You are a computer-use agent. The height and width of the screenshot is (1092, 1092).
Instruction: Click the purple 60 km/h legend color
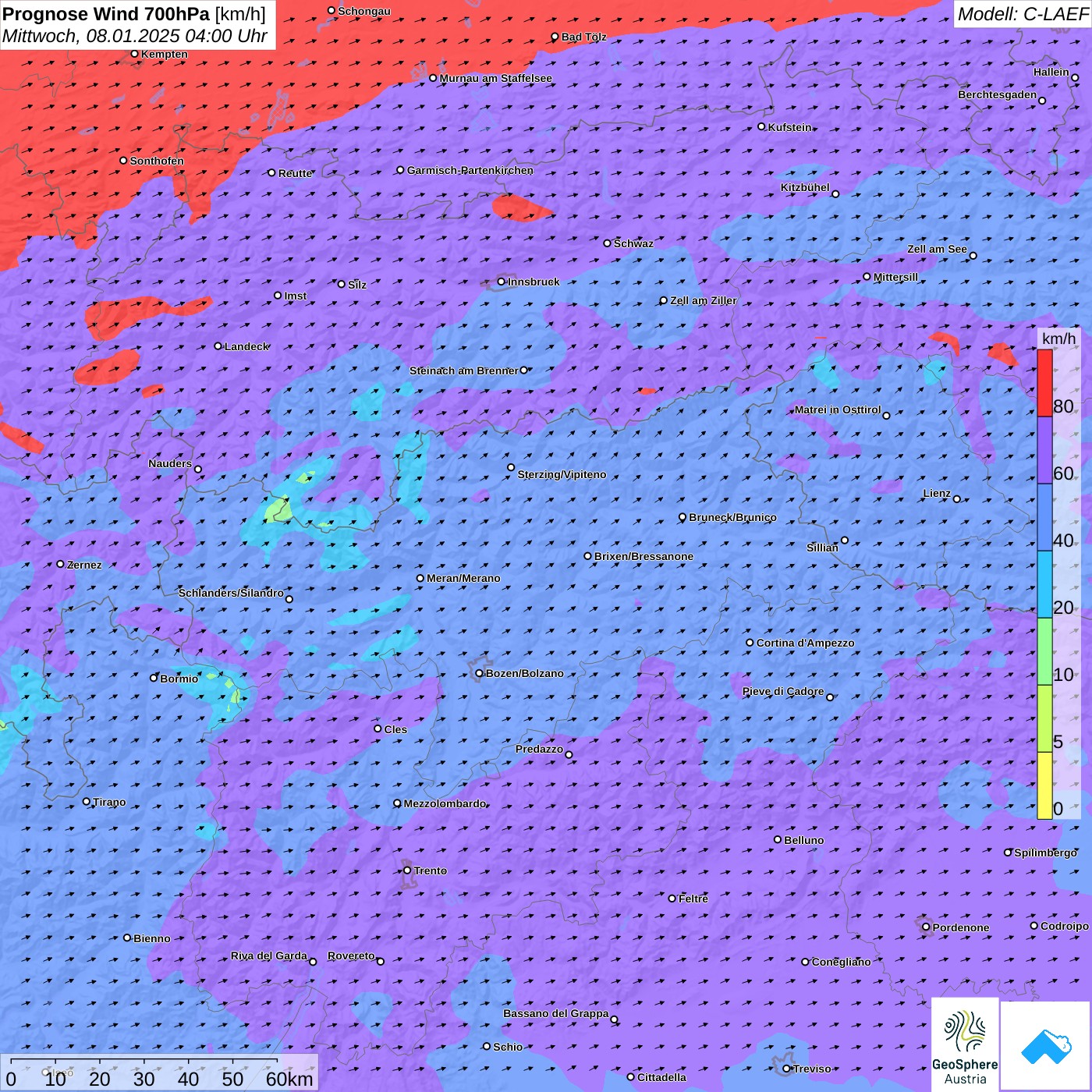click(x=1044, y=450)
